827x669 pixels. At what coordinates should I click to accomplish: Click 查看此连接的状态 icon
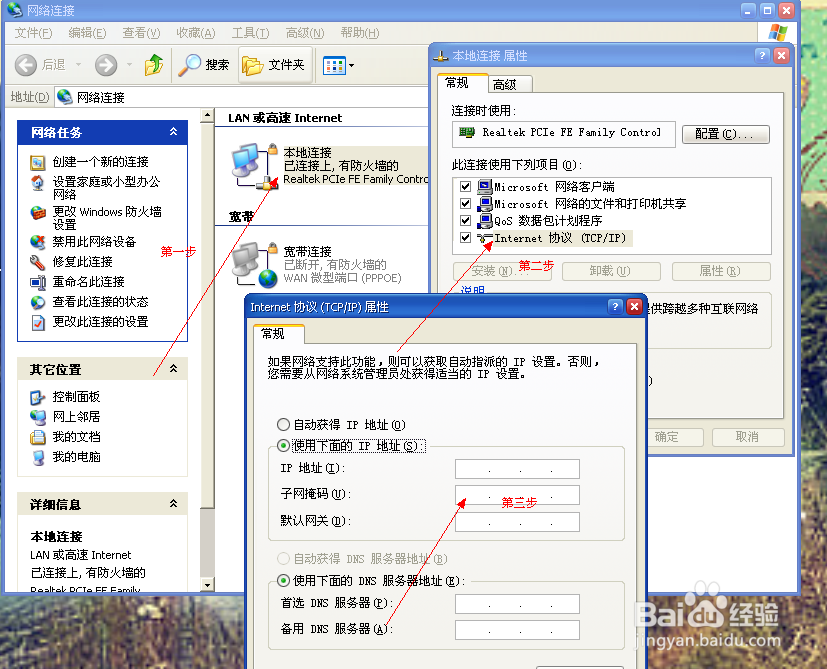(x=37, y=302)
